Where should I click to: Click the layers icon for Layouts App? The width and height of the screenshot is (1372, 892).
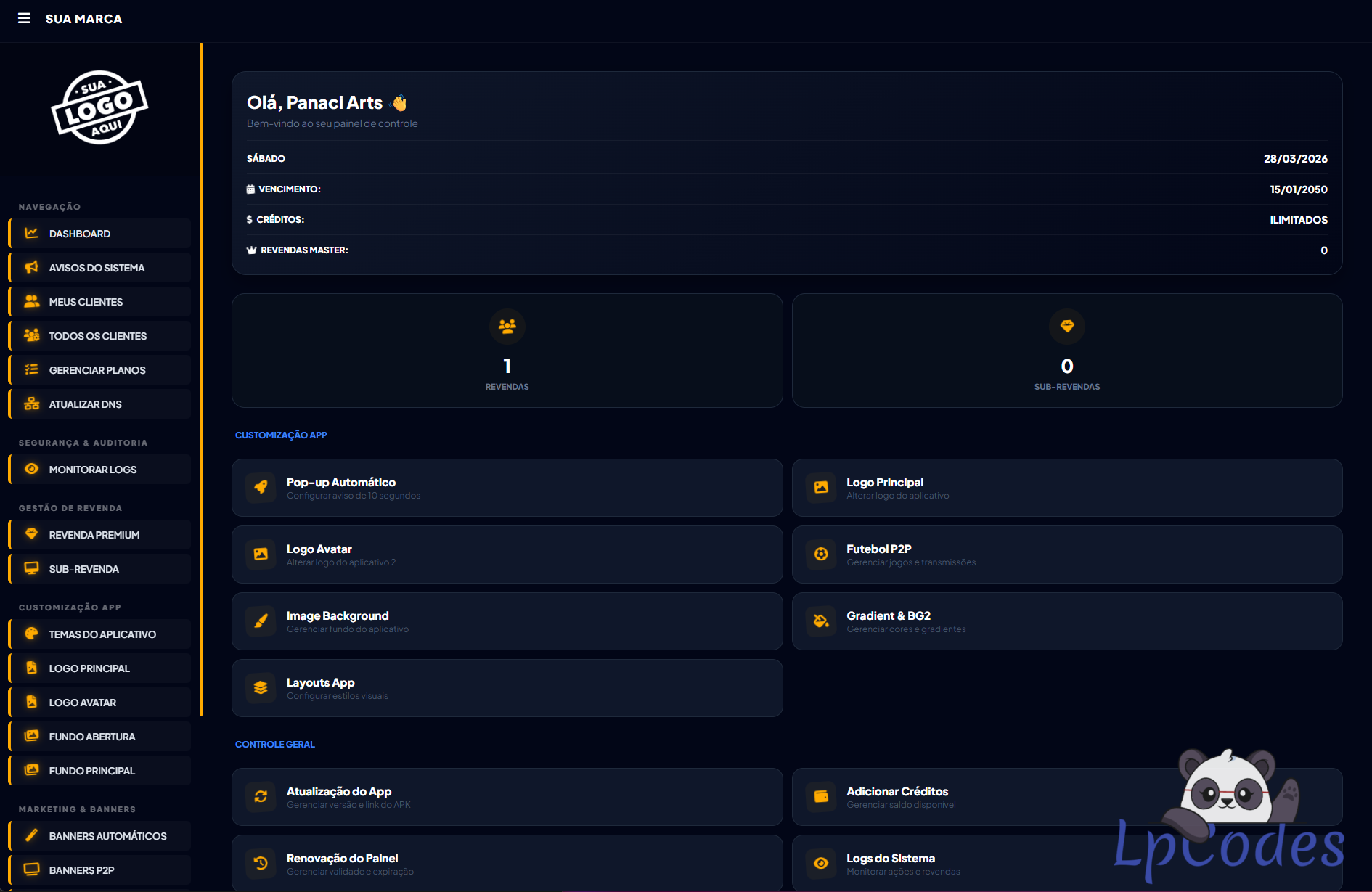pyautogui.click(x=261, y=688)
